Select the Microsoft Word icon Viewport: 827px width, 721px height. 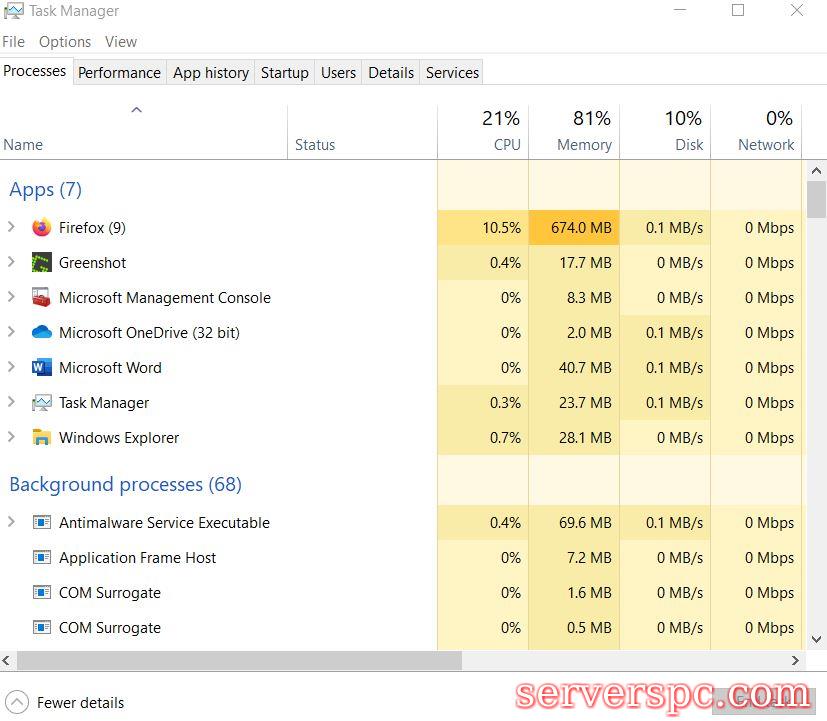click(x=41, y=368)
